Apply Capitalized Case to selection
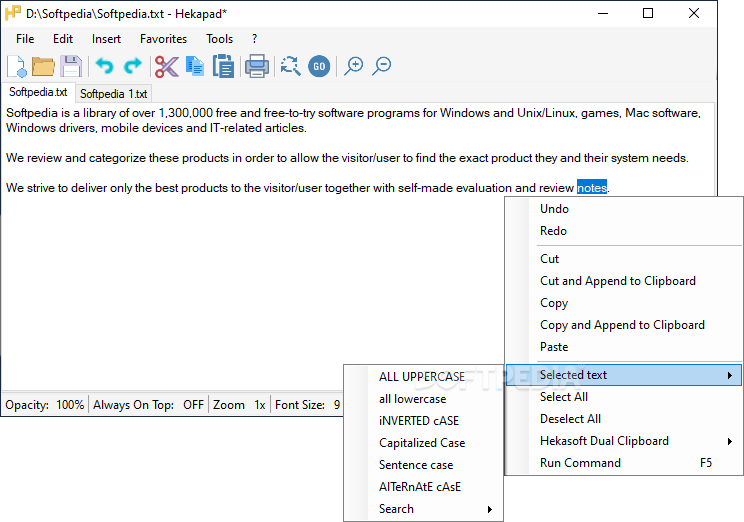 coord(423,443)
